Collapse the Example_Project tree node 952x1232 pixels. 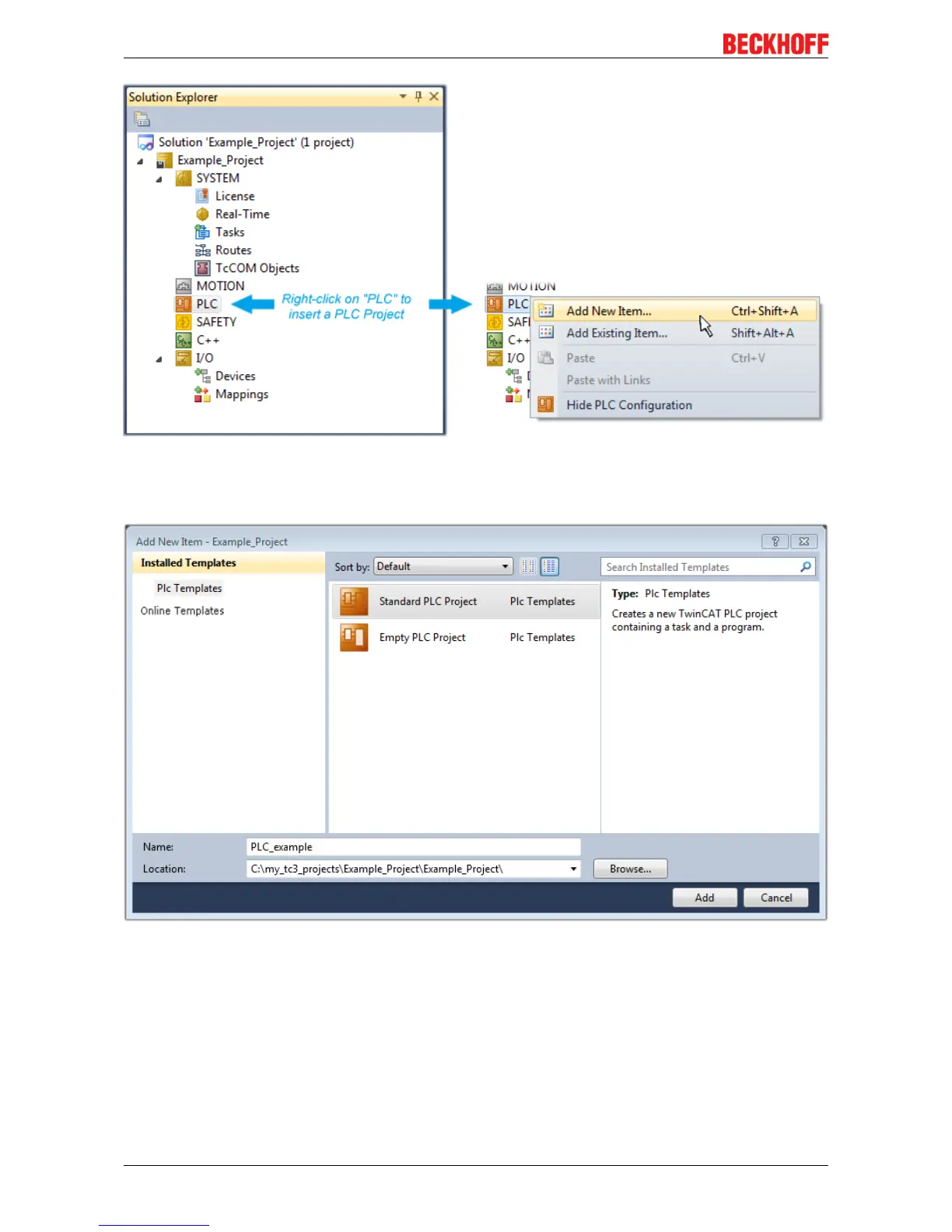click(x=140, y=161)
